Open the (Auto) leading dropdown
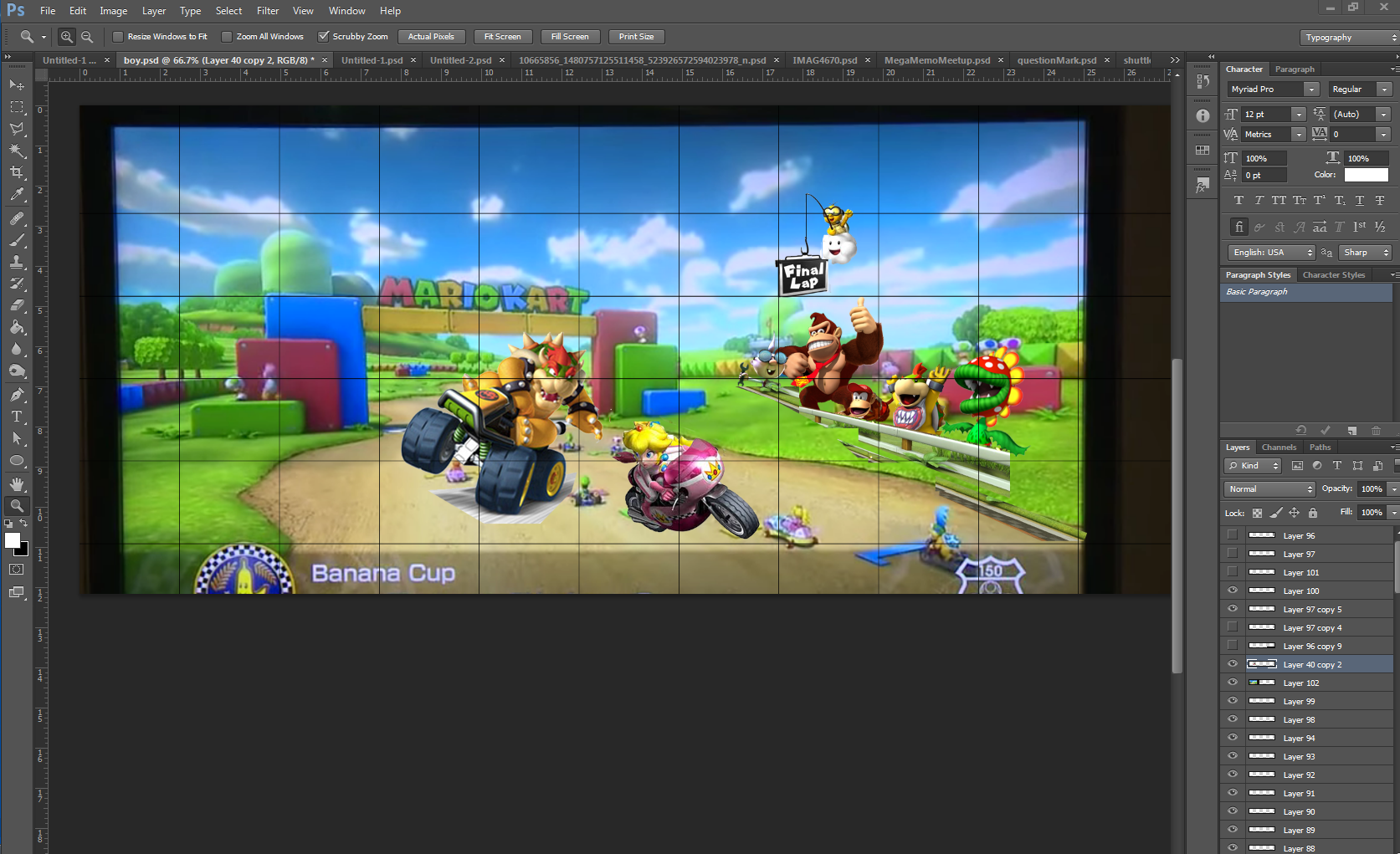 (x=1383, y=115)
